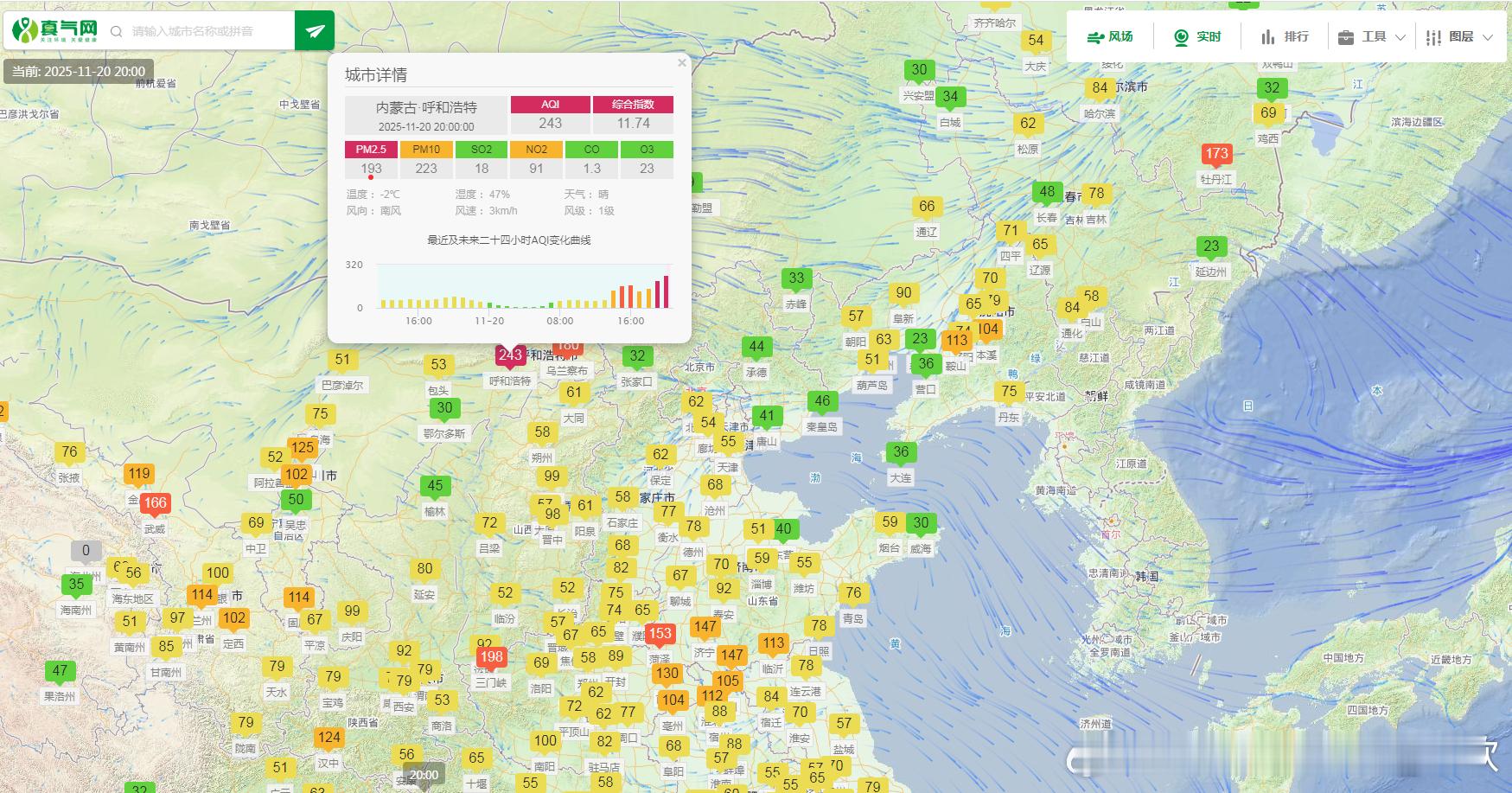Click the yellow 66 marker for 通辽
This screenshot has width=1512, height=793.
click(x=927, y=207)
